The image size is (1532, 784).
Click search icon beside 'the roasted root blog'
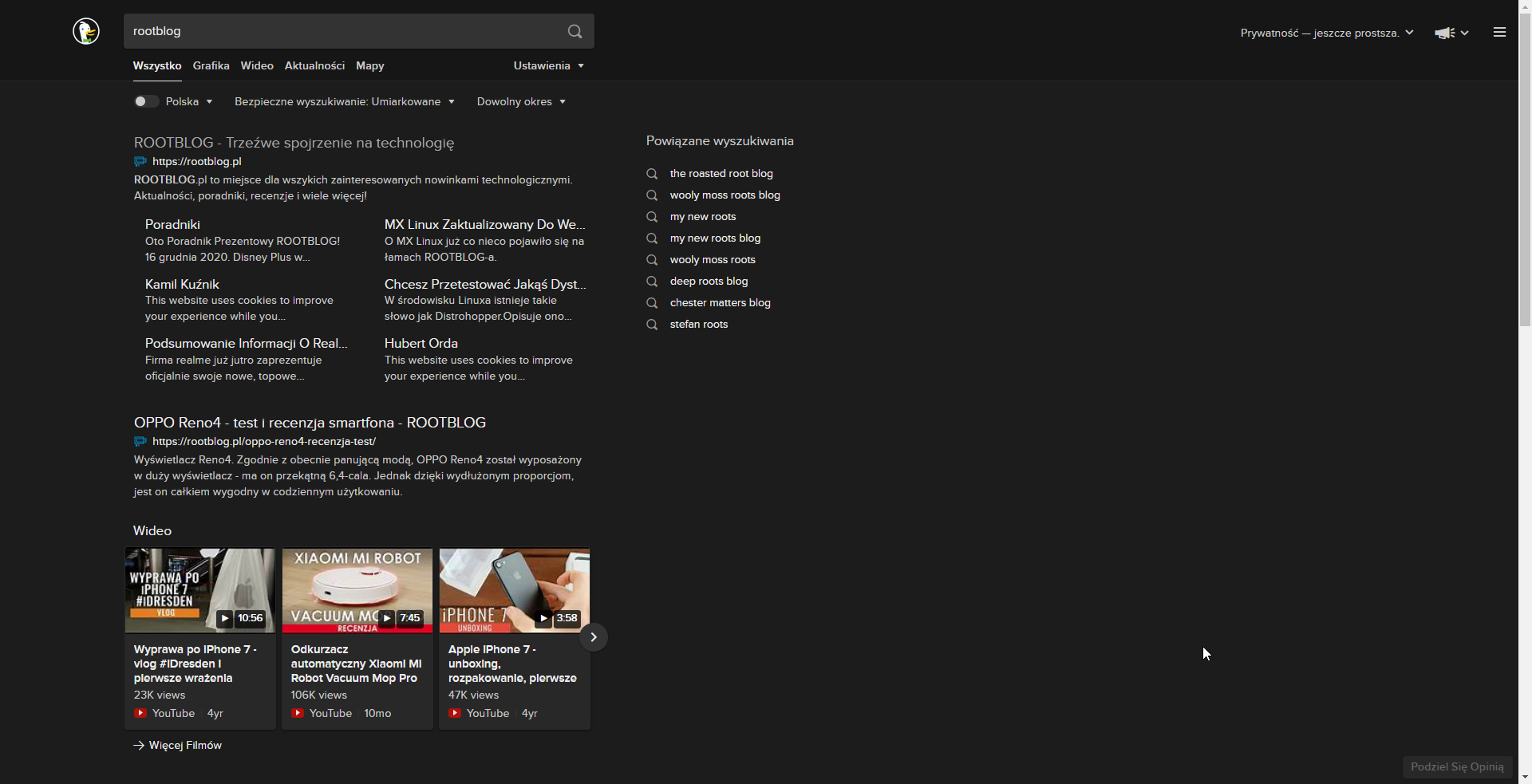652,174
